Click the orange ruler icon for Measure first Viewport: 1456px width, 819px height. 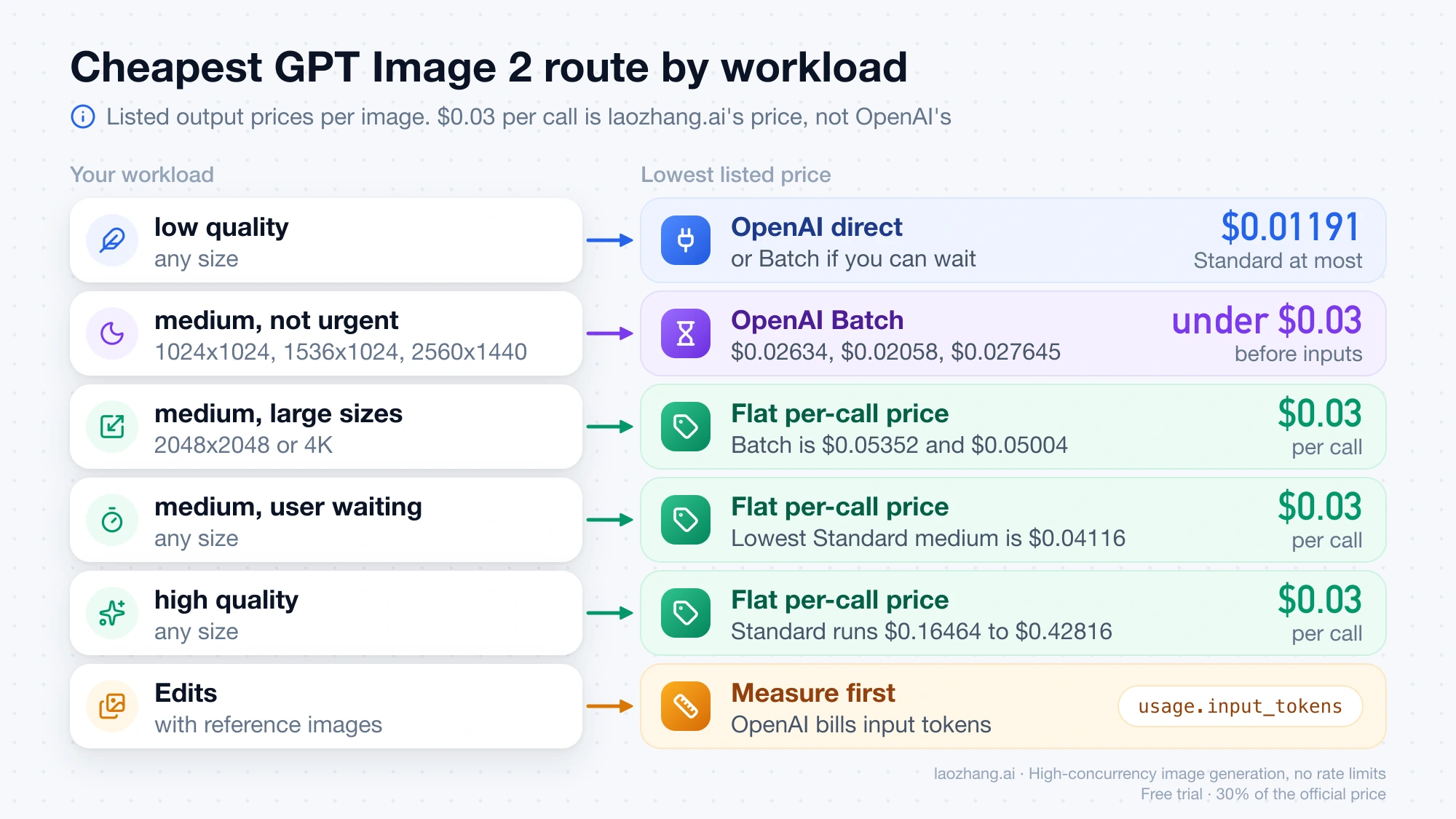tap(686, 706)
